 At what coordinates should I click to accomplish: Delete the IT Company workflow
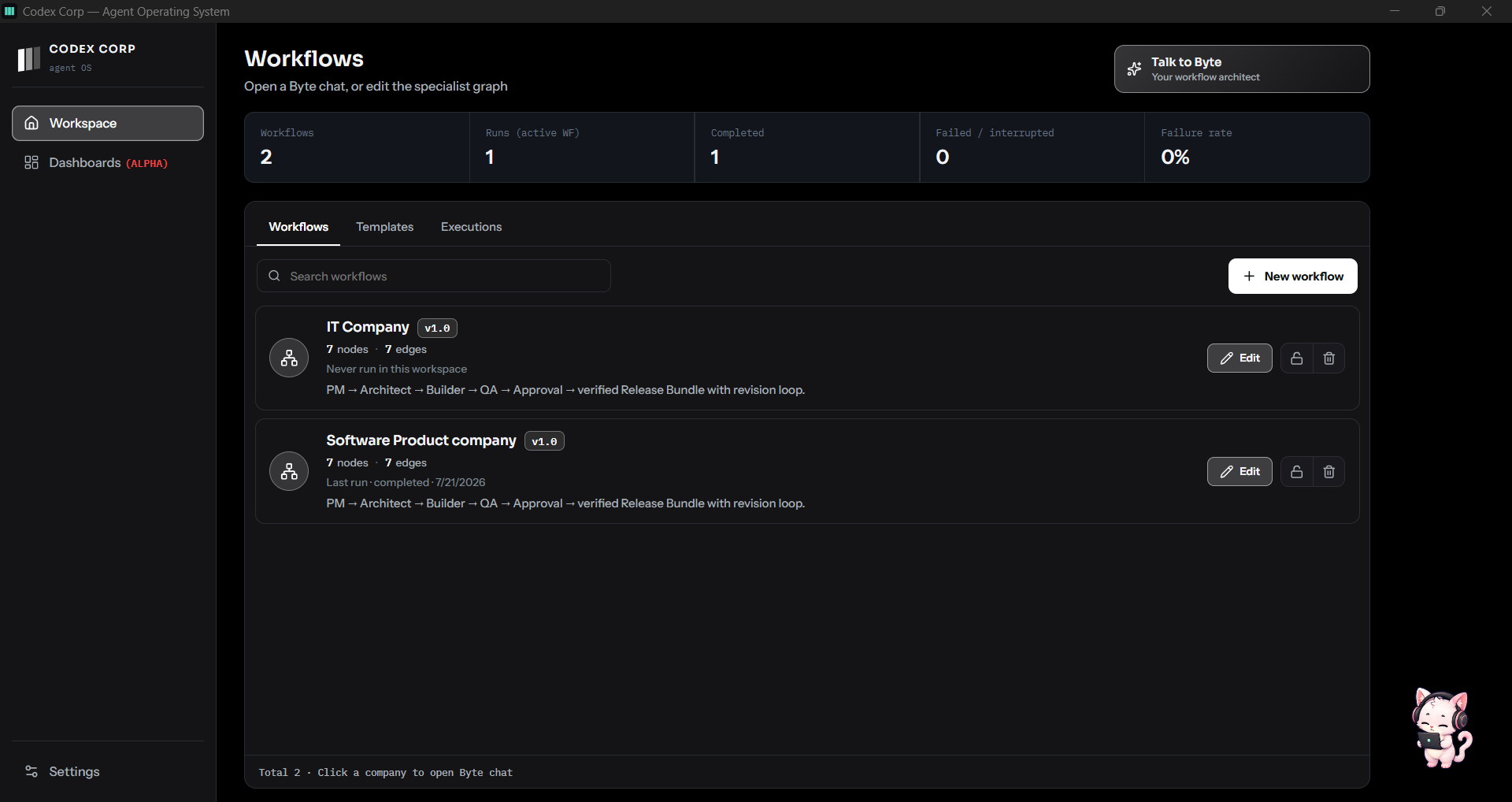pos(1329,358)
